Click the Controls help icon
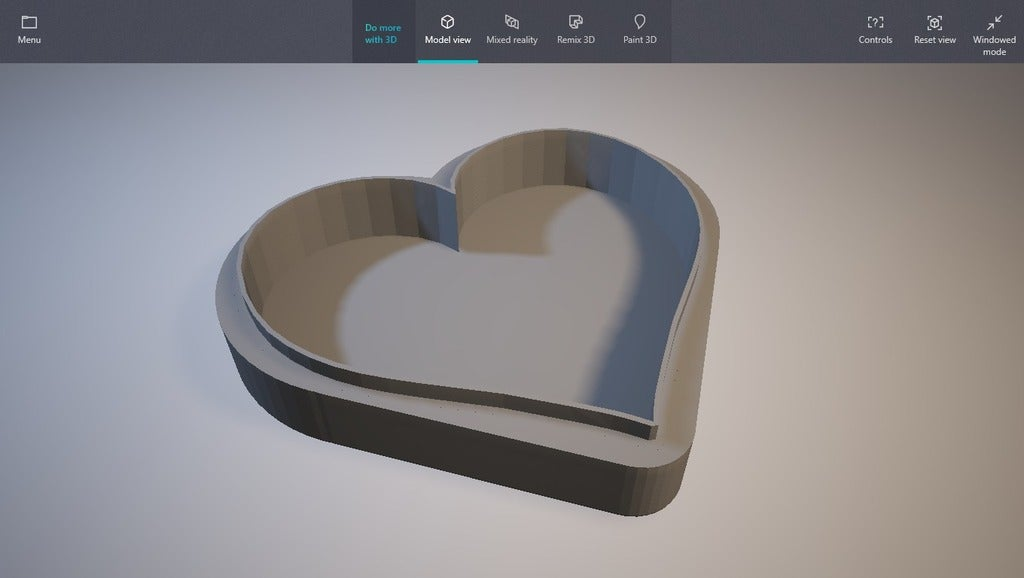Image resolution: width=1024 pixels, height=578 pixels. [x=875, y=20]
